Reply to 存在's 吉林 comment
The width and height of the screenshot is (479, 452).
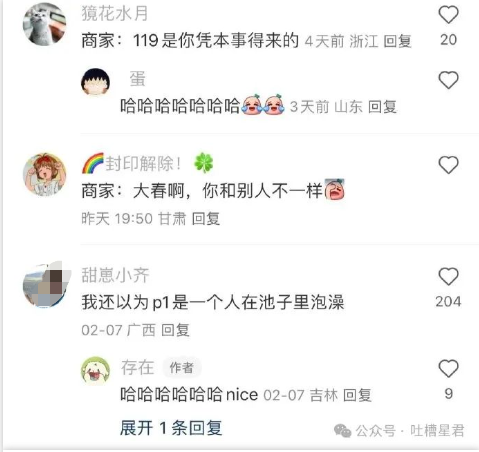tap(357, 395)
